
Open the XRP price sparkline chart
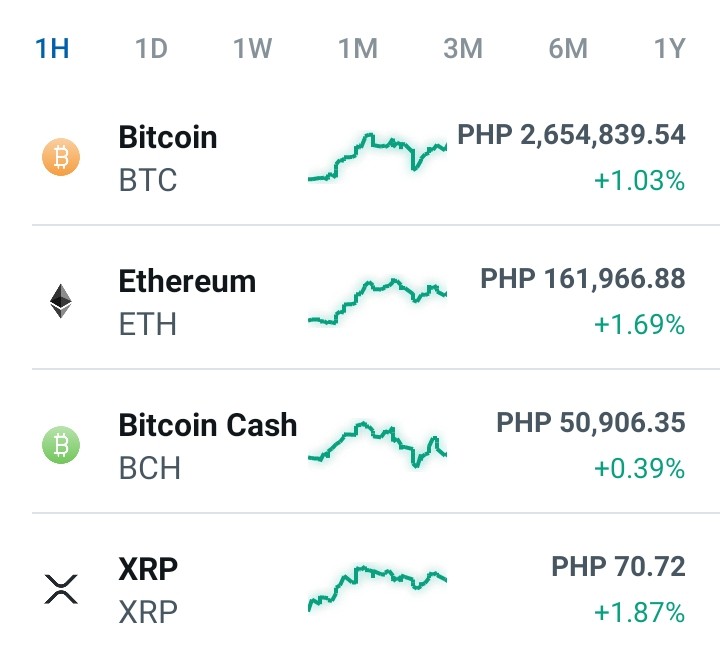(377, 589)
